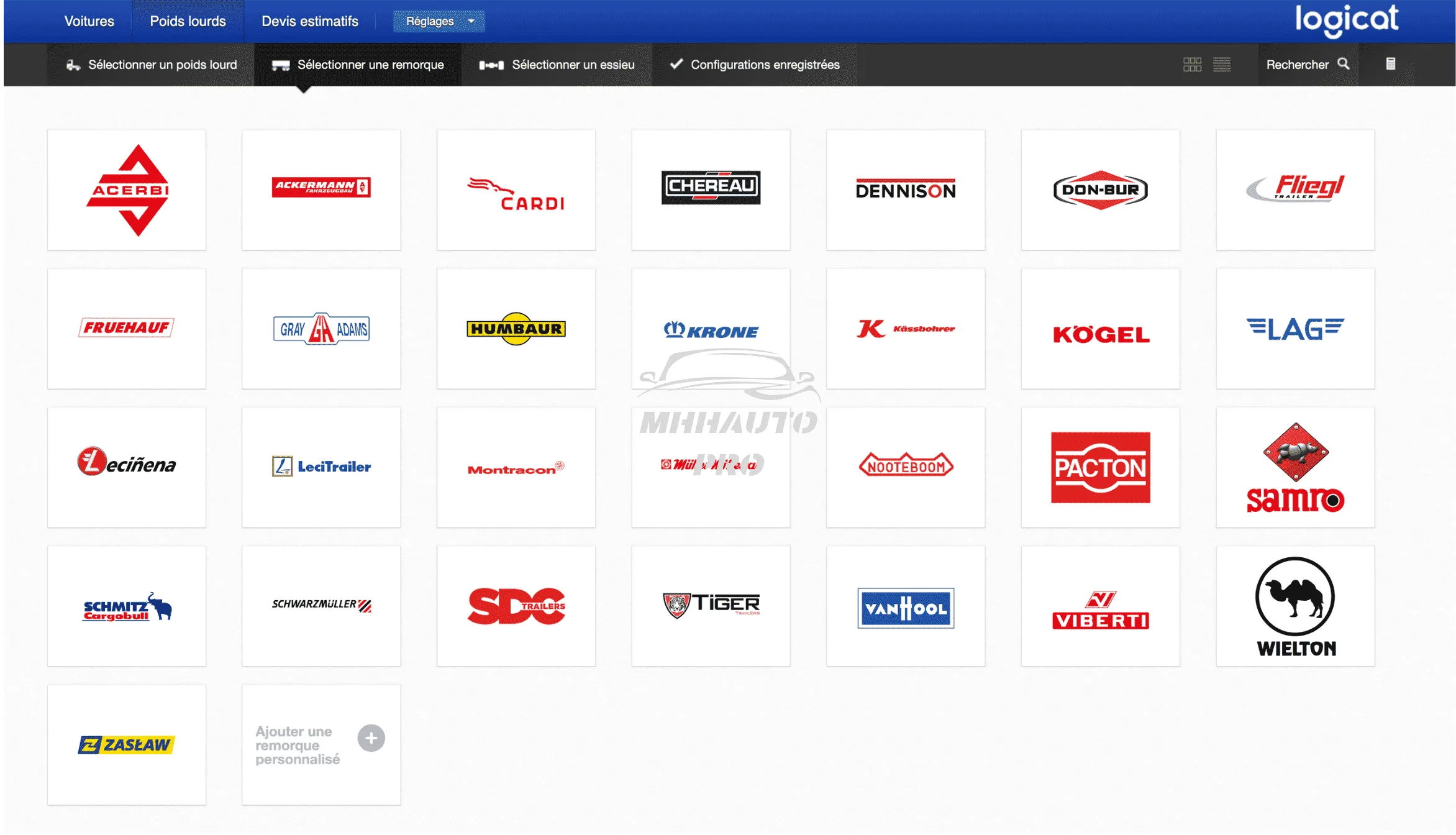Click the axle icon in the toolbar
This screenshot has width=1456, height=835.
coord(491,65)
